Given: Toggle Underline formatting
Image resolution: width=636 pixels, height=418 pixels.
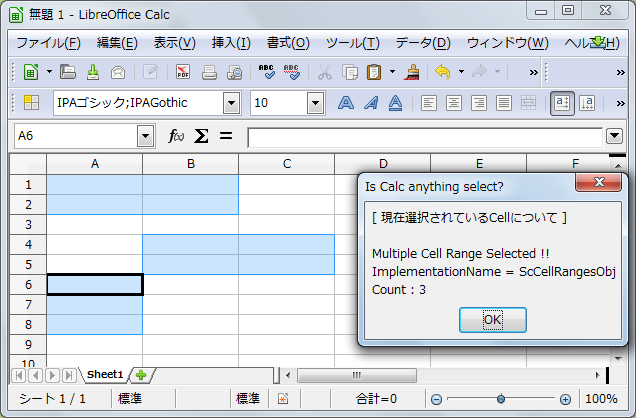Looking at the screenshot, I should tap(395, 103).
